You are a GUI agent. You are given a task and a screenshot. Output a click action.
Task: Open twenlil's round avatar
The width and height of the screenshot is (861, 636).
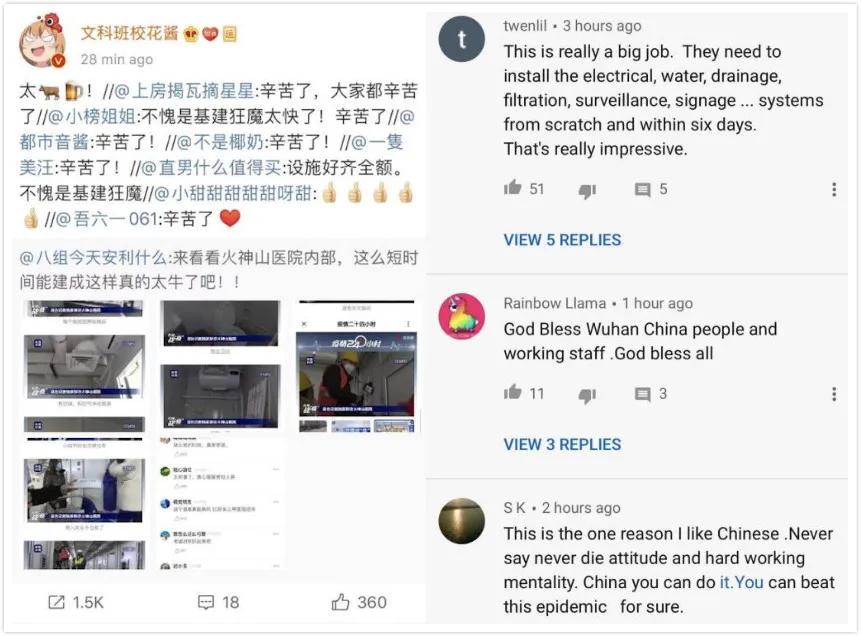pos(462,39)
